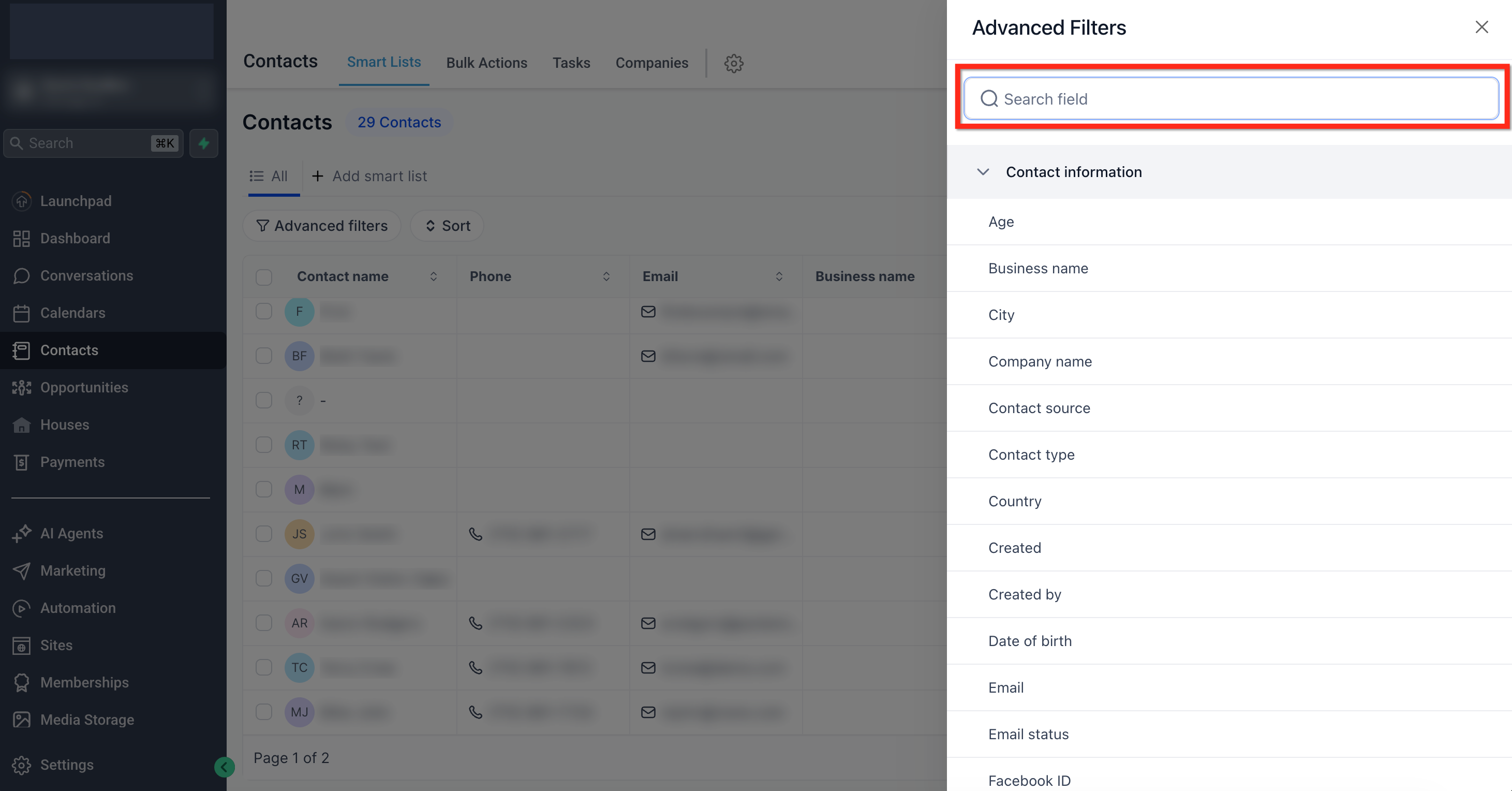Click the email icon for contact BF
This screenshot has height=791, width=1512.
tap(648, 356)
